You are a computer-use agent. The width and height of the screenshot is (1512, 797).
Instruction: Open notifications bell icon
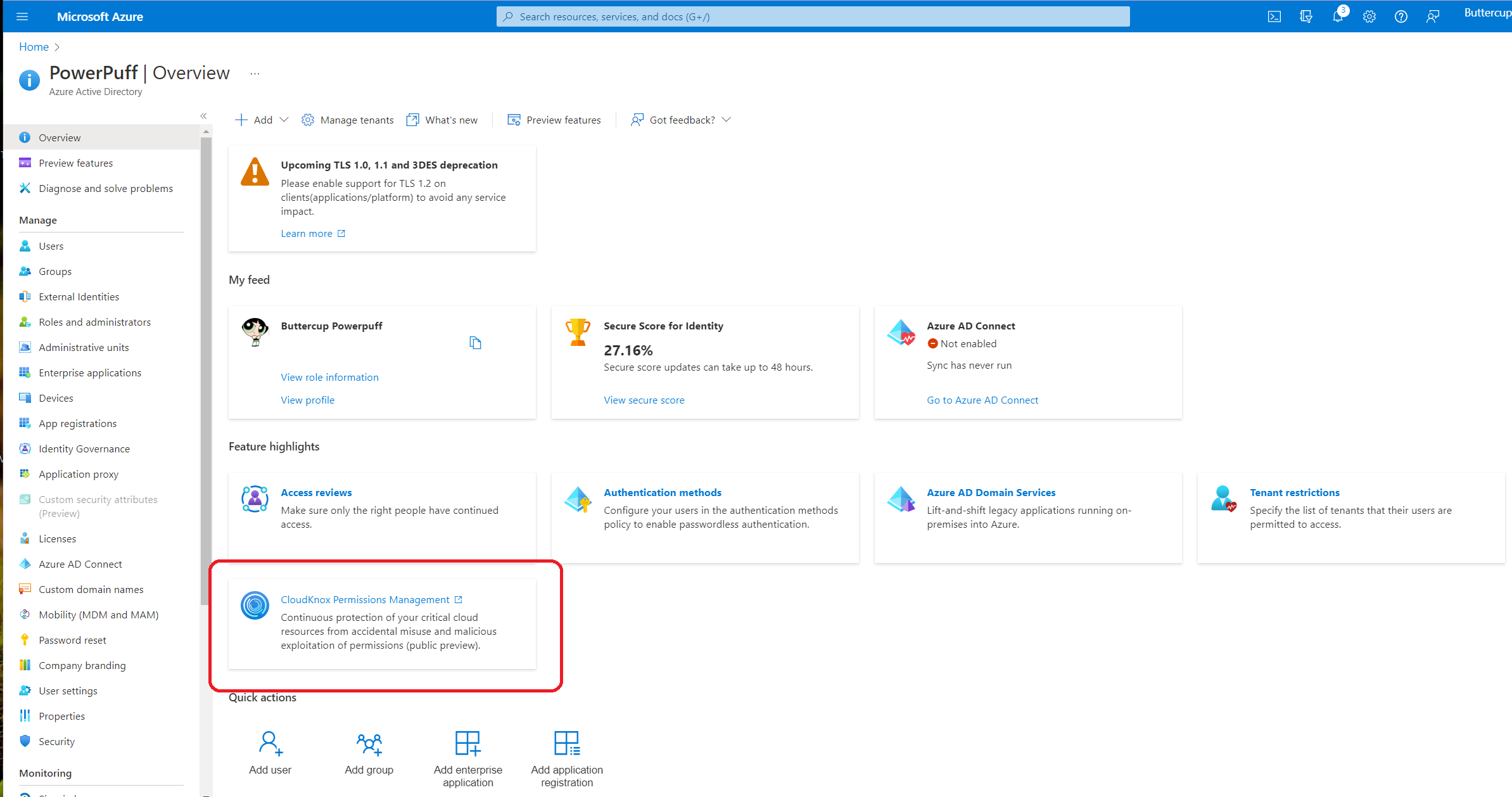[1337, 16]
